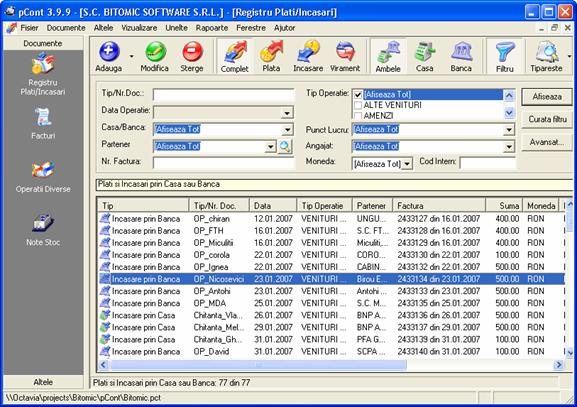Open Note Stoc from the sidebar

pos(43,222)
